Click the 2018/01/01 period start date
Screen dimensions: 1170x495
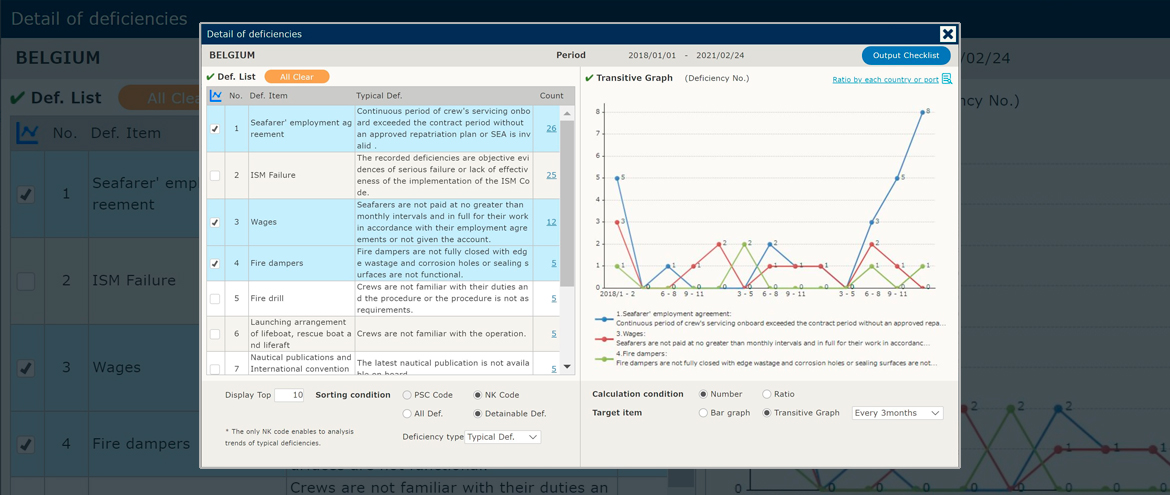651,55
